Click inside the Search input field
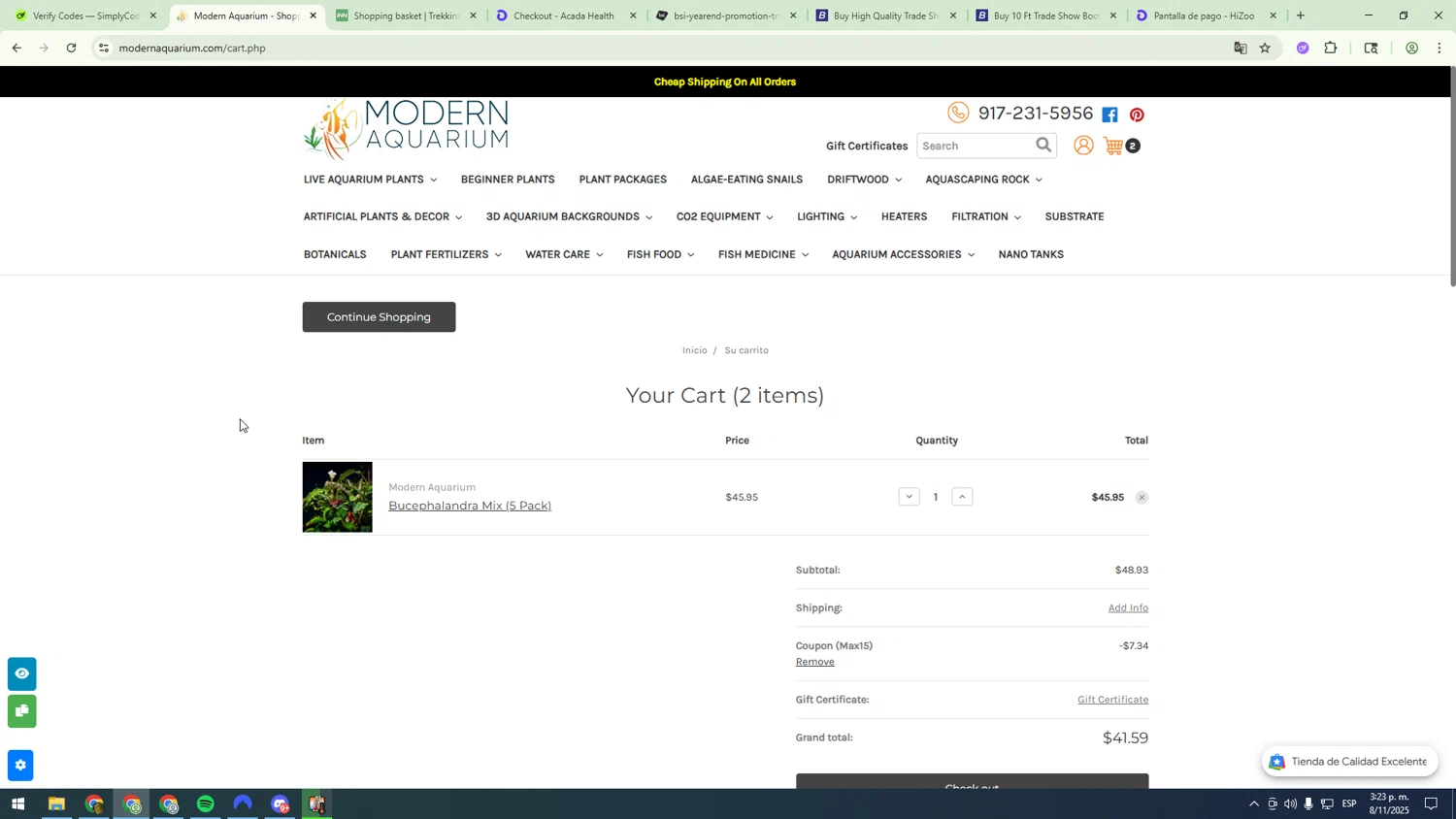Screen dimensions: 1456x819 pyautogui.click(x=976, y=146)
